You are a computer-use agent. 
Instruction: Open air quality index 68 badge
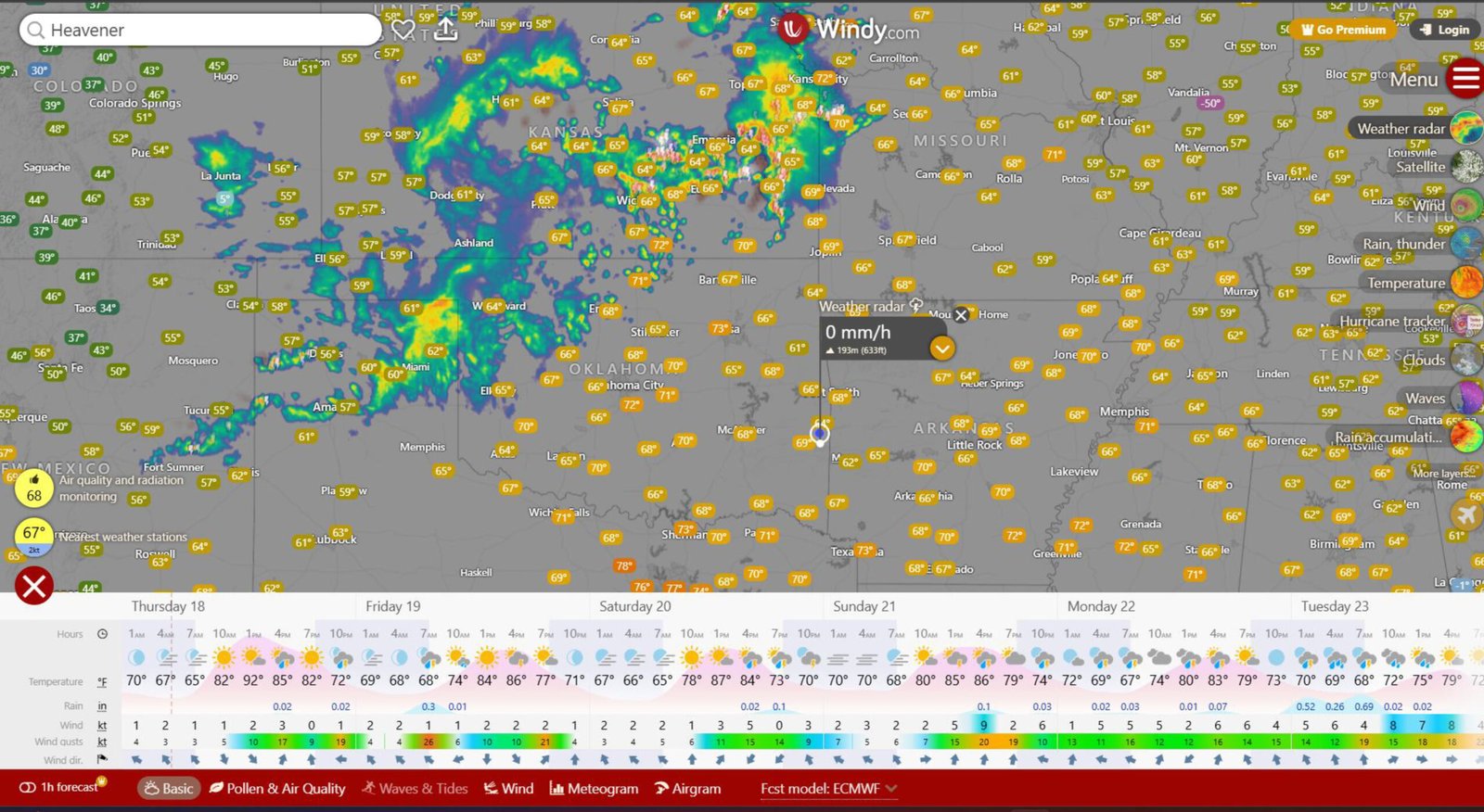point(34,488)
